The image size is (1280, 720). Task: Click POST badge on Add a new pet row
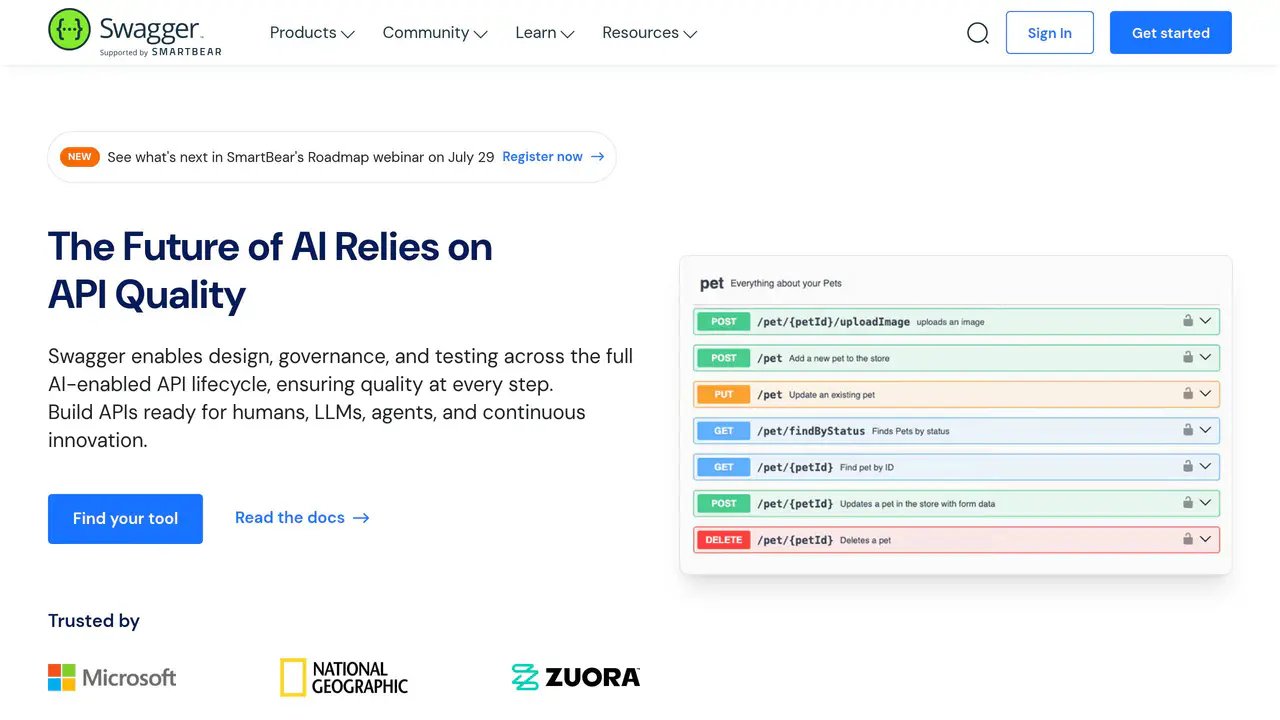coord(724,358)
